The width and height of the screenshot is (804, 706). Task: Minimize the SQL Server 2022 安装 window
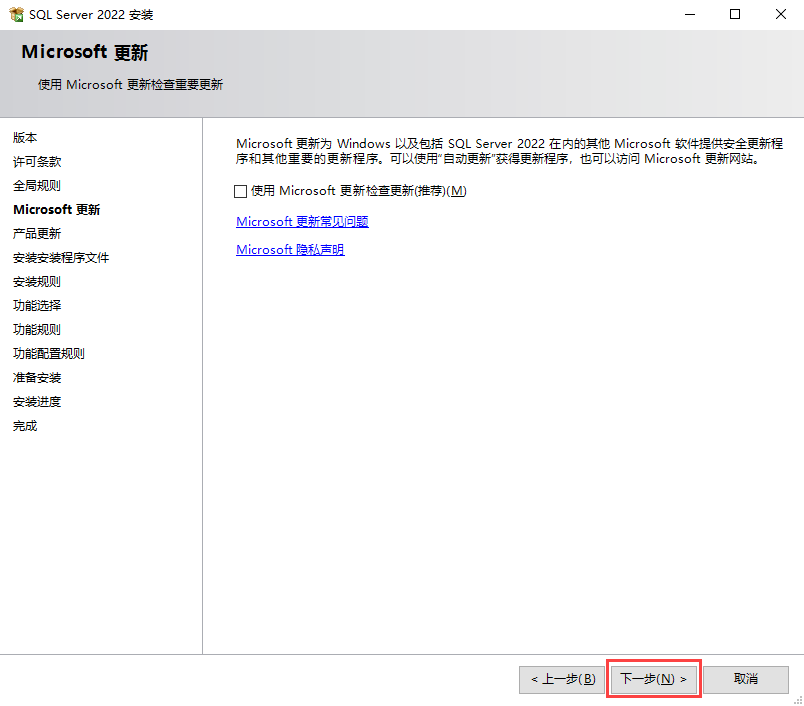(x=689, y=15)
